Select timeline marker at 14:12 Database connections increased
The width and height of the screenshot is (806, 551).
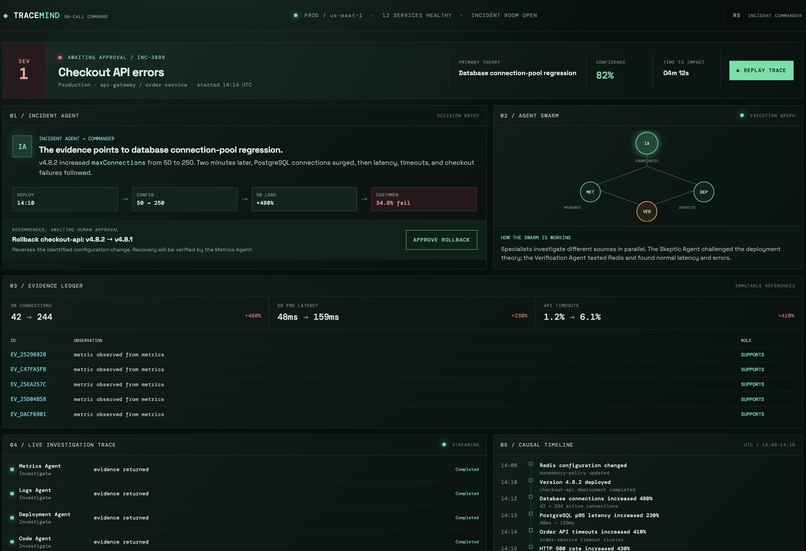pyautogui.click(x=530, y=497)
